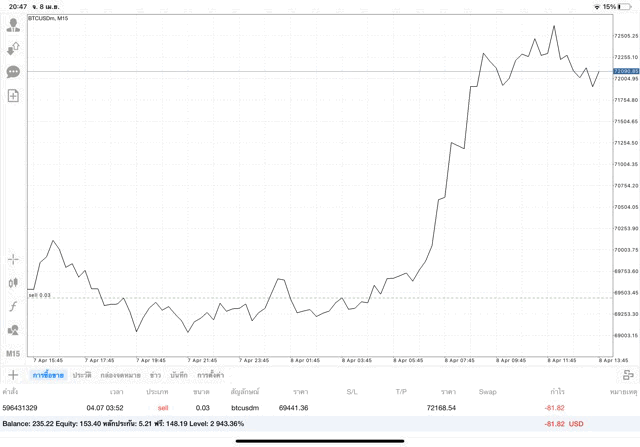Expand the M15 timeframe selector

[x=13, y=354]
